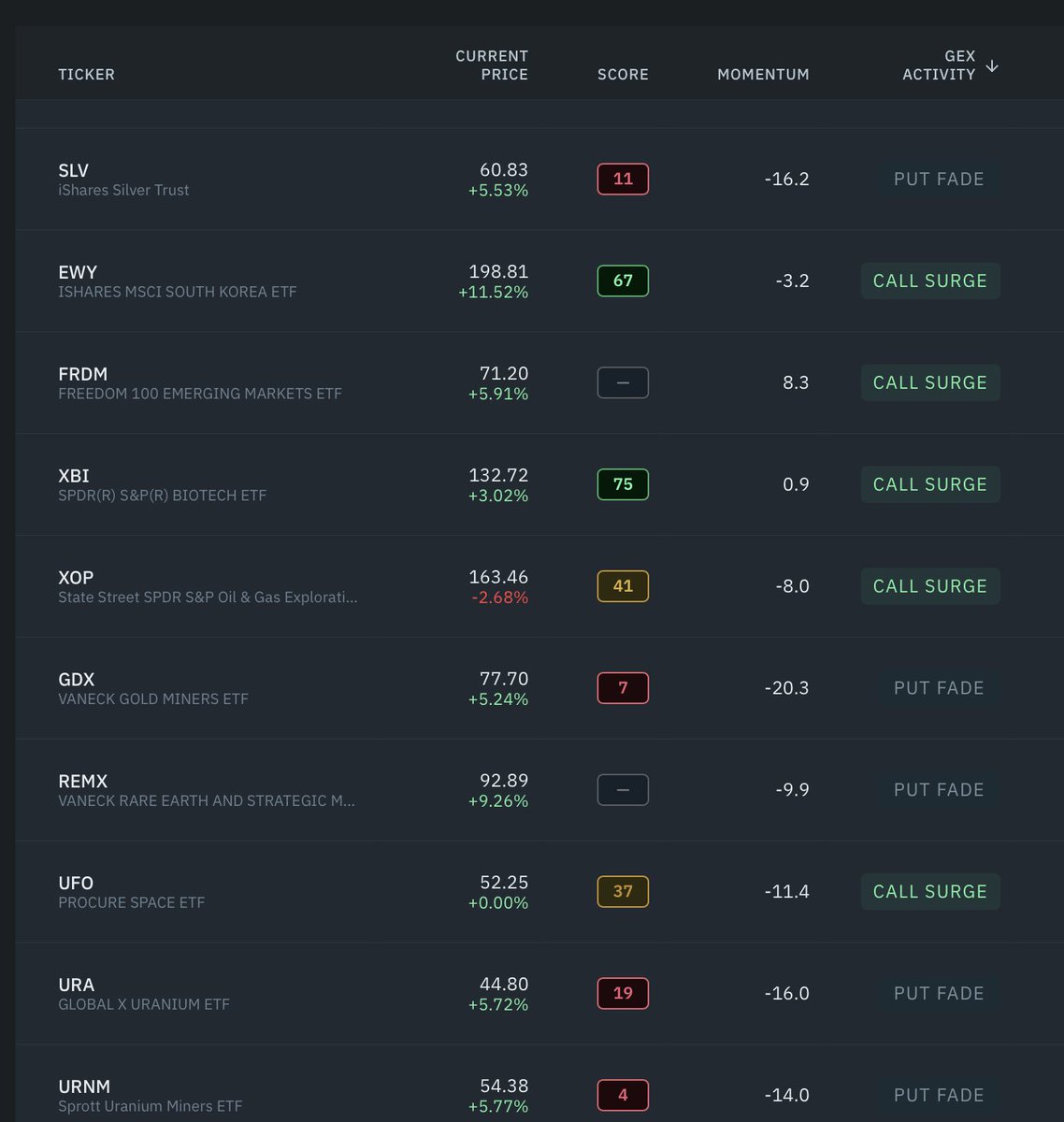1064x1122 pixels.
Task: Click EWY score badge 67
Action: click(623, 280)
